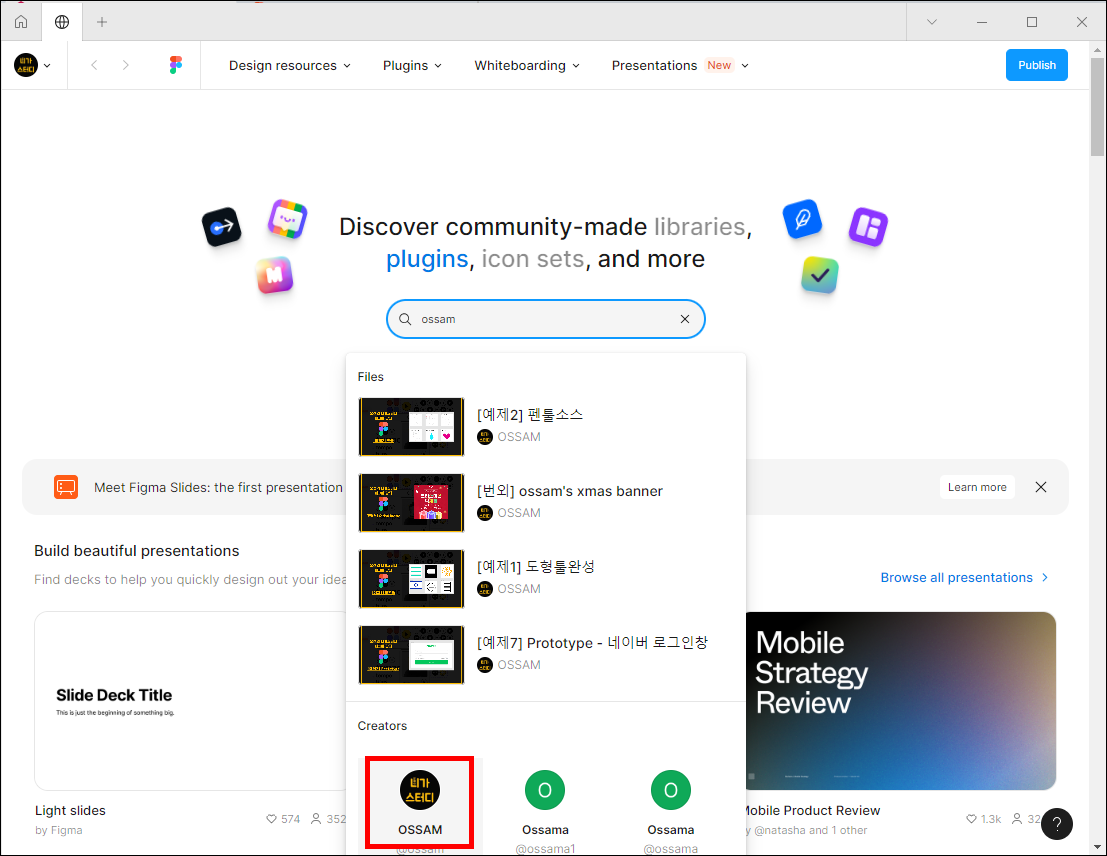
Task: Clear the search with the X icon
Action: pos(685,319)
